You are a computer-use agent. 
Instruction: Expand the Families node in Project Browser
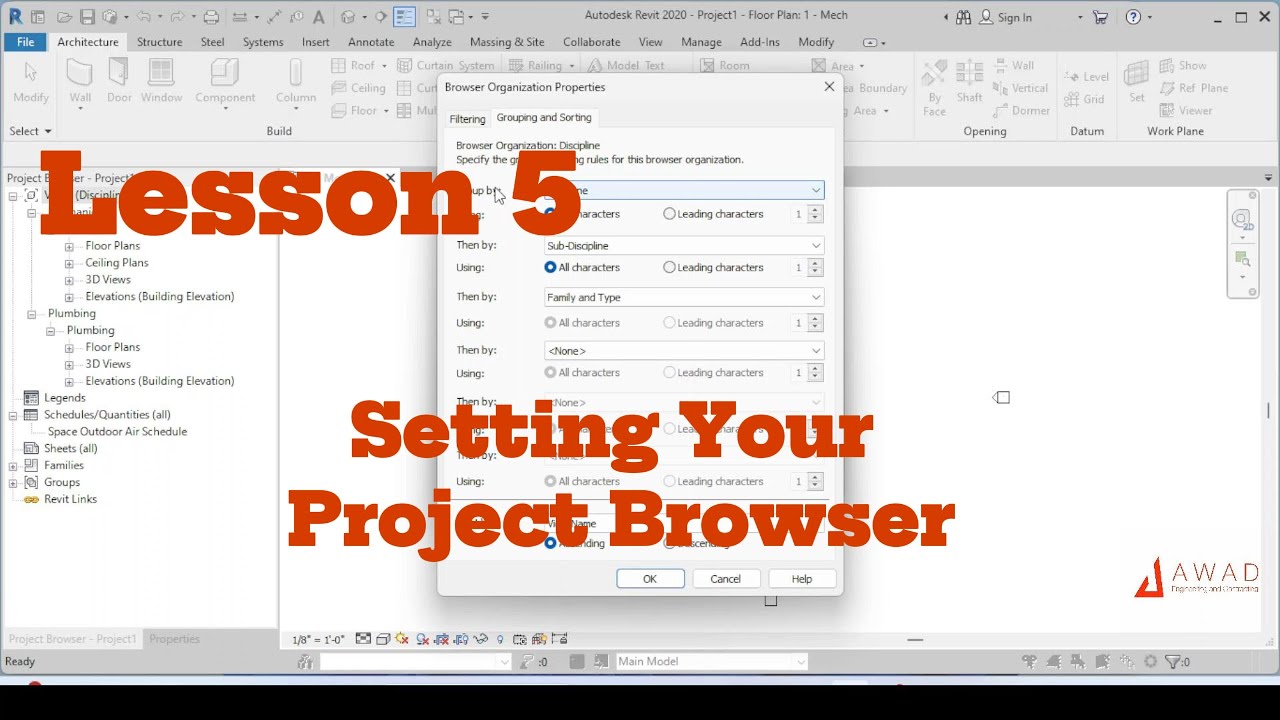coord(14,465)
